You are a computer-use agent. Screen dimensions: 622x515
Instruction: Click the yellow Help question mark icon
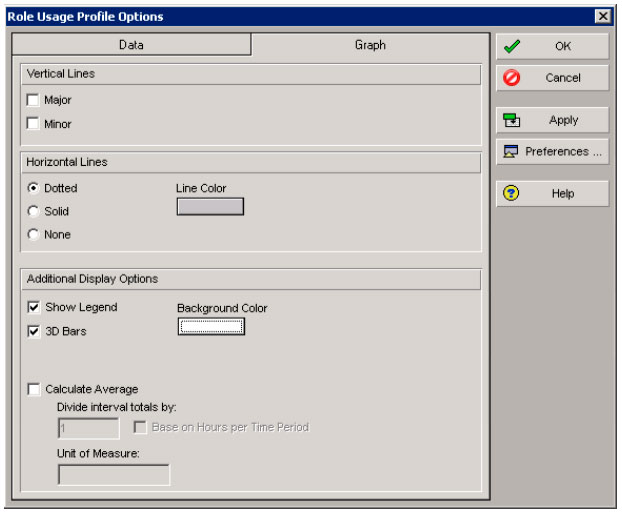[x=511, y=193]
